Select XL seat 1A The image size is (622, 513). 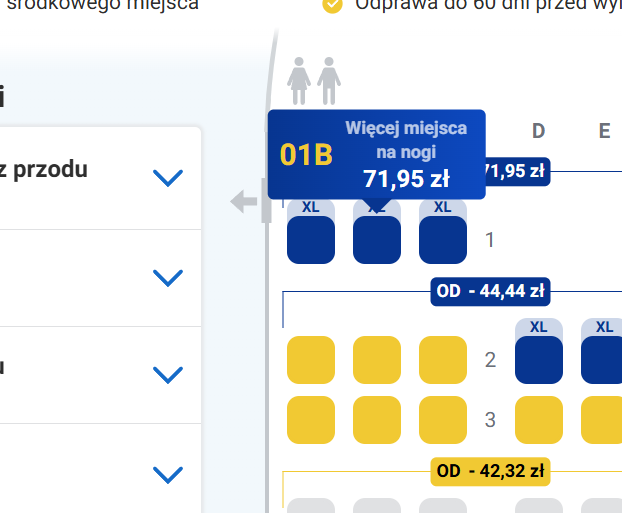point(310,240)
